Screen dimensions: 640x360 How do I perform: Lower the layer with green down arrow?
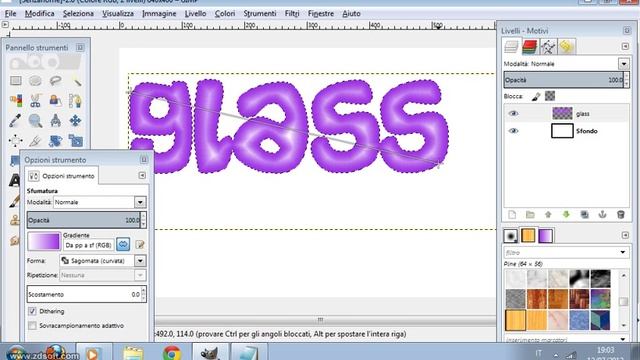(x=566, y=215)
